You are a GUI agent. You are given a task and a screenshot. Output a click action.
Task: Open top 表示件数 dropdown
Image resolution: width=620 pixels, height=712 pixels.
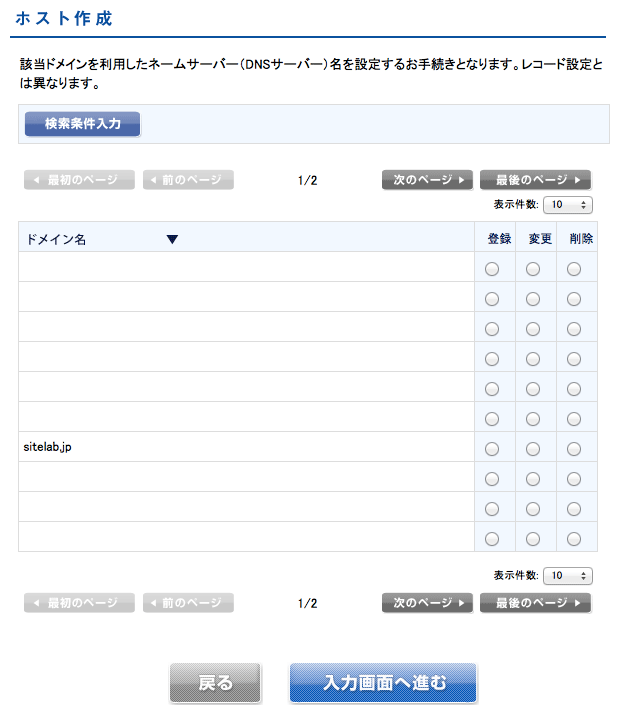coord(568,204)
